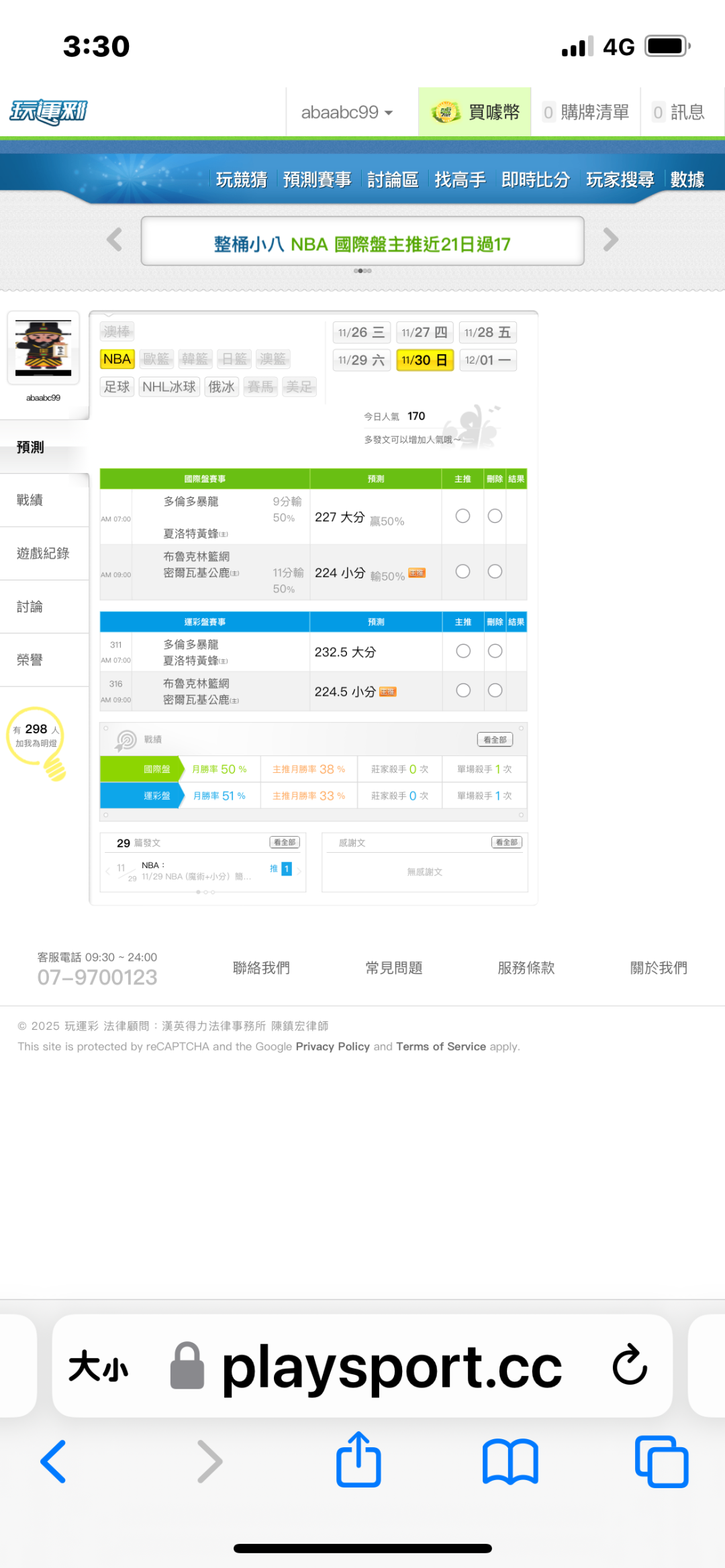Go back using Safari back arrow
The width and height of the screenshot is (725, 1568).
(x=54, y=1461)
